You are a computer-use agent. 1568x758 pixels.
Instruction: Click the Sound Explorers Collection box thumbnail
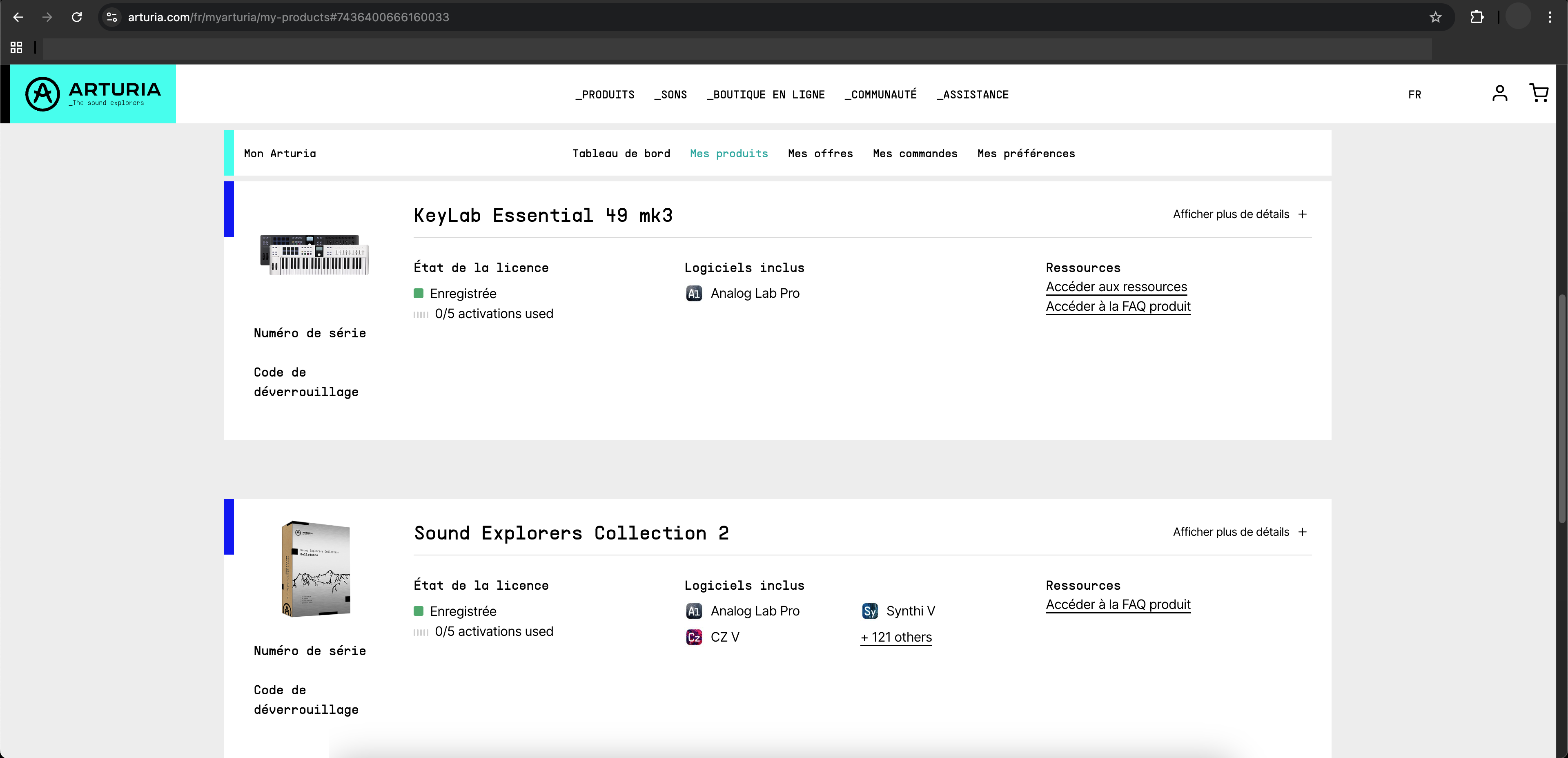pos(315,568)
